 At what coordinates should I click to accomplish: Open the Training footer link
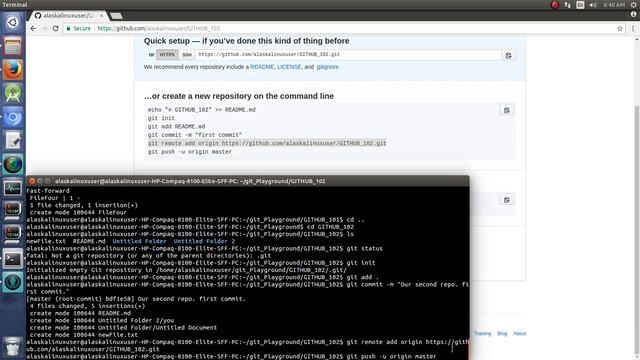[482, 333]
